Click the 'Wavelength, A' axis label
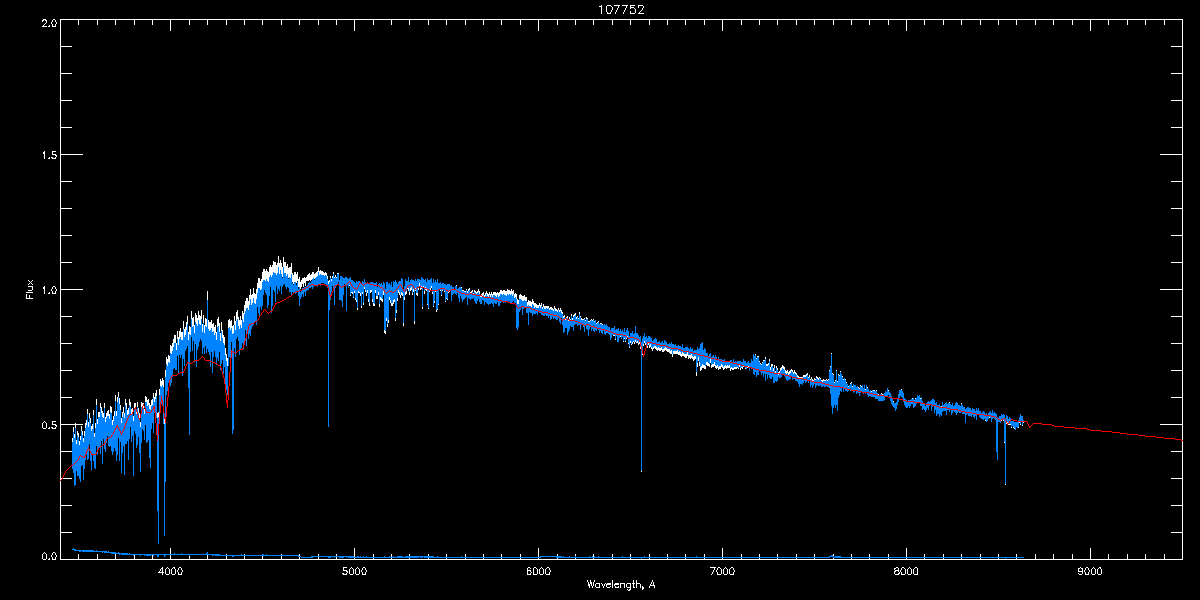 coord(620,584)
